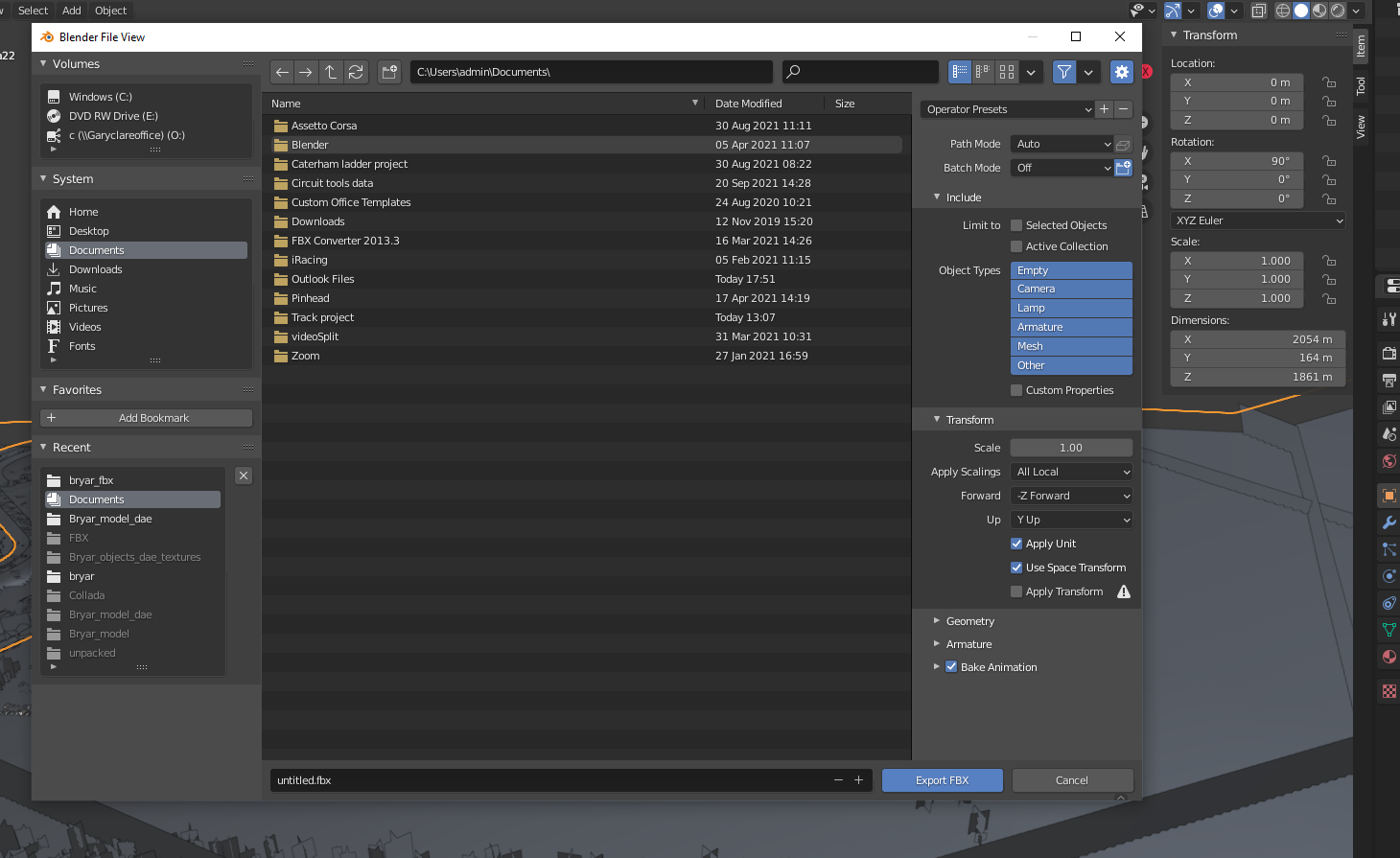
Task: Add a new operator preset
Action: (x=1104, y=109)
